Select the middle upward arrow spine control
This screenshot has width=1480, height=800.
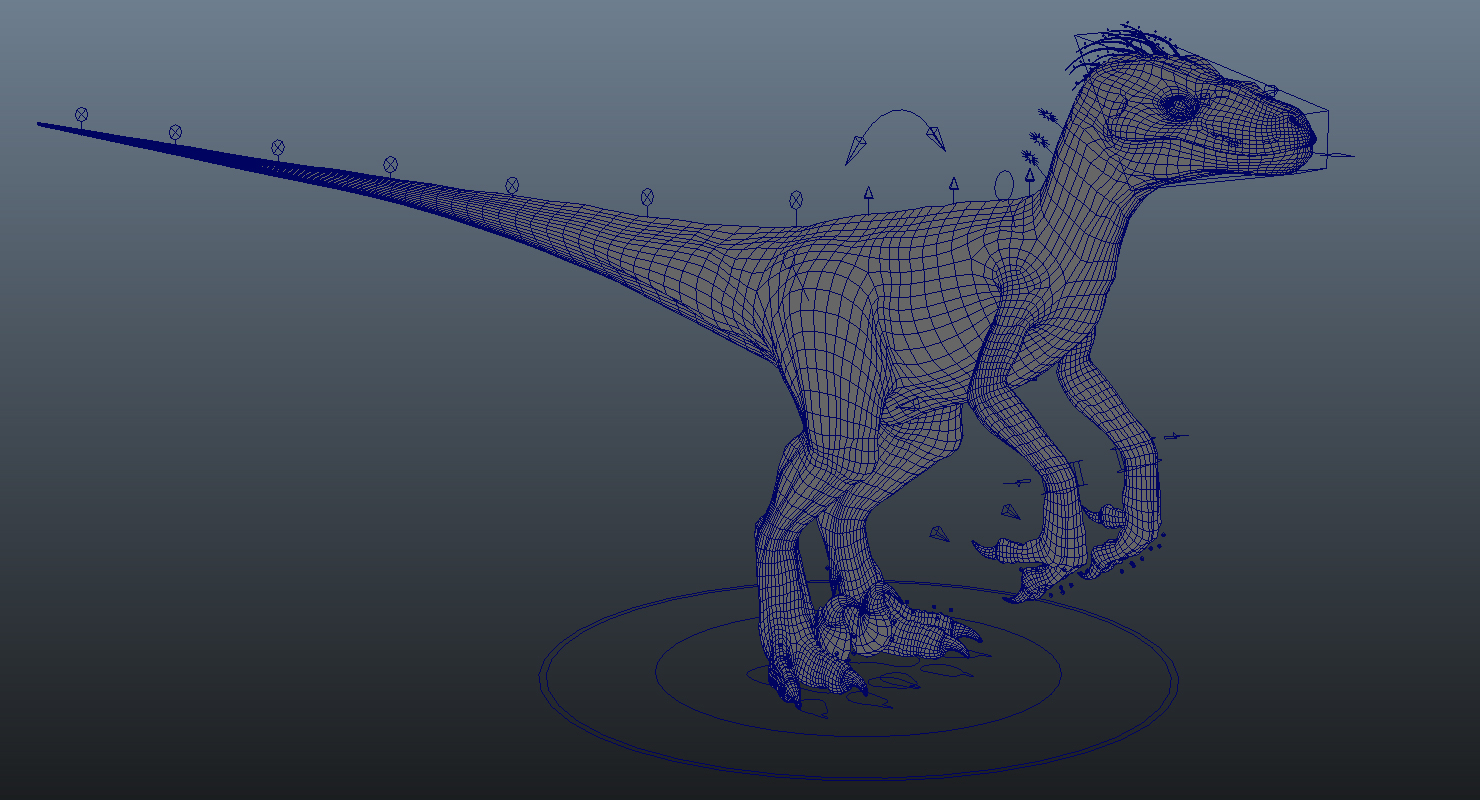[954, 186]
